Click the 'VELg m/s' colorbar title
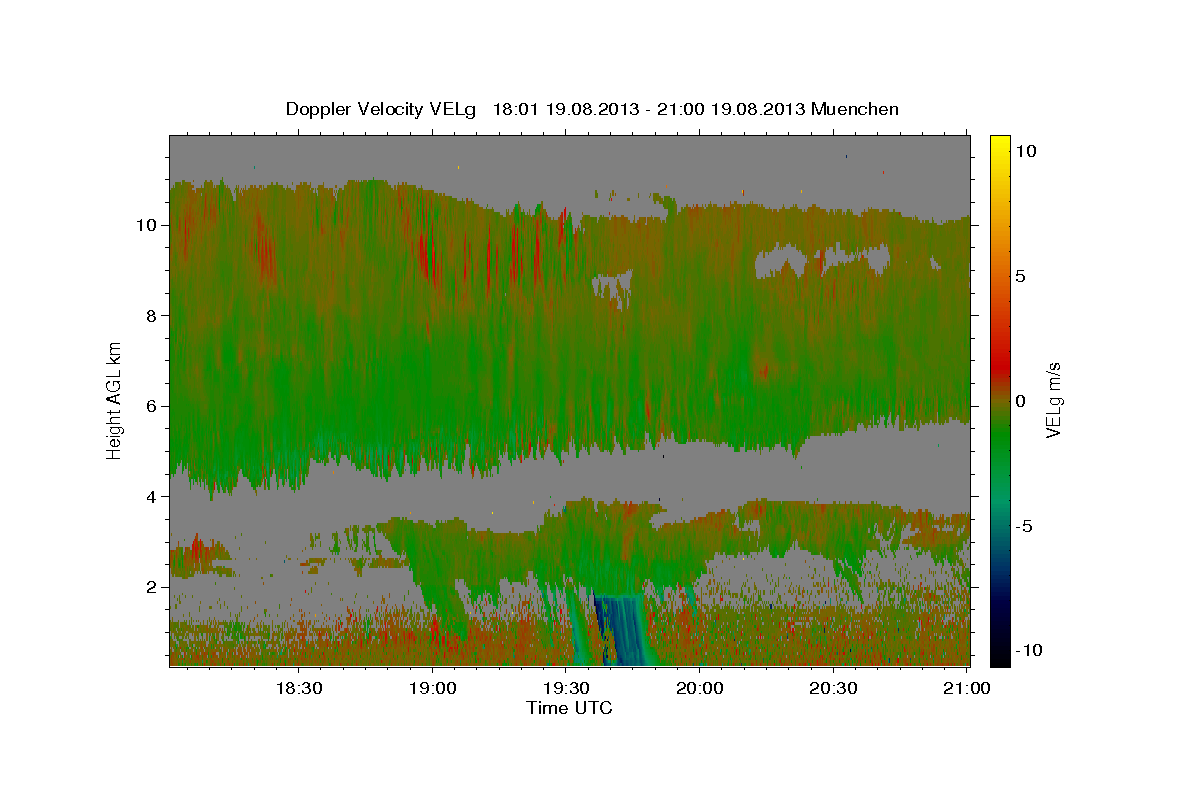The image size is (1200, 800). (x=1054, y=401)
